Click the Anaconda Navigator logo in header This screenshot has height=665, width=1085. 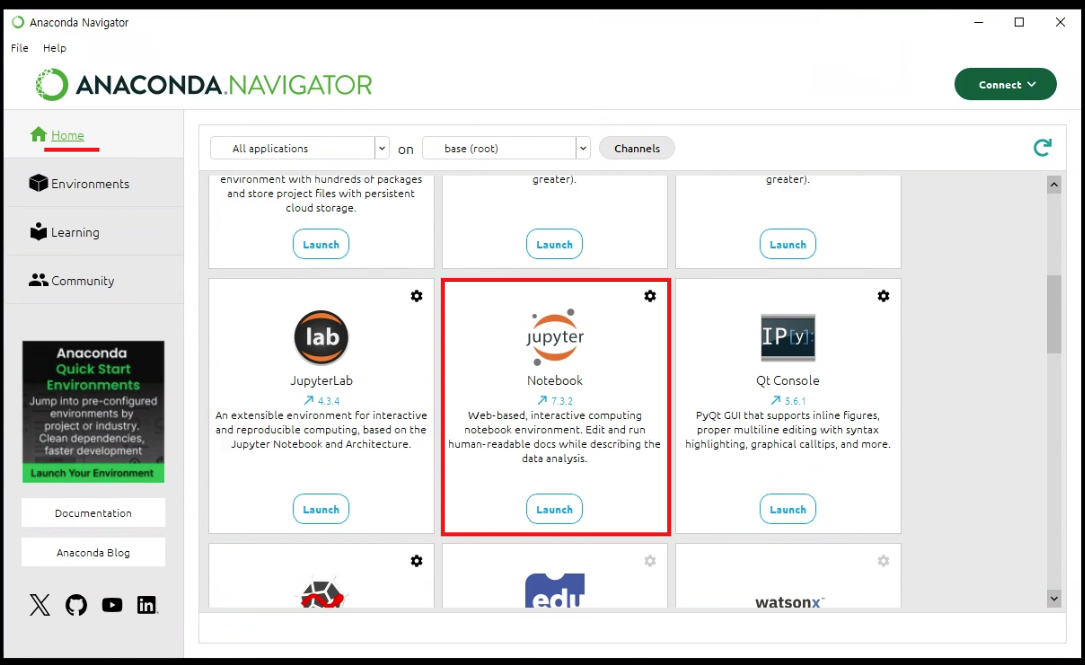pos(204,85)
